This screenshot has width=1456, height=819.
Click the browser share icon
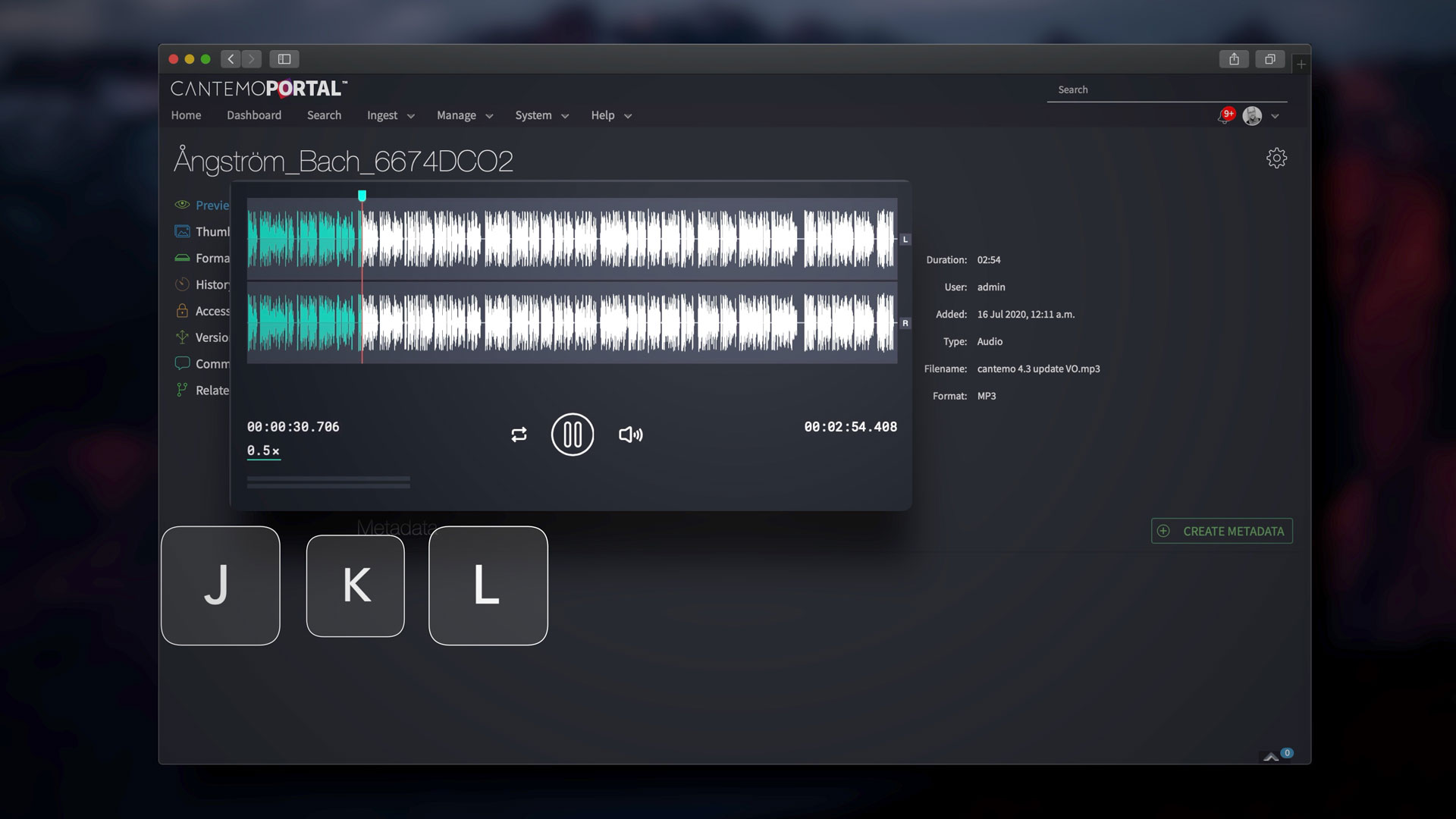tap(1234, 59)
